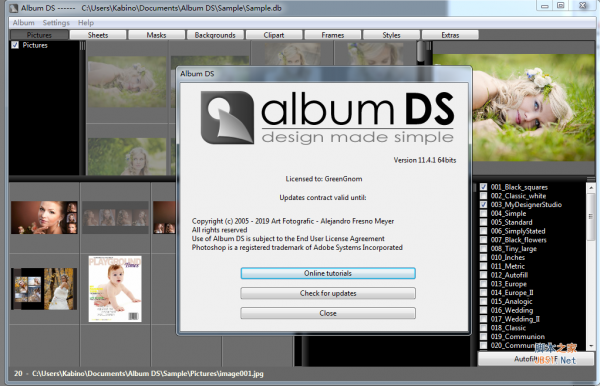The image size is (600, 386).
Task: Click the styles list scrollbar
Action: coord(591,216)
